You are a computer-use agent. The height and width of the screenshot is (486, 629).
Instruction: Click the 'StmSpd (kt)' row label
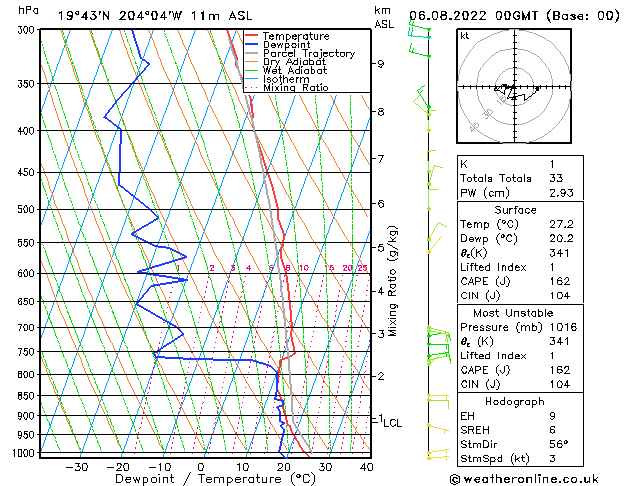[495, 459]
